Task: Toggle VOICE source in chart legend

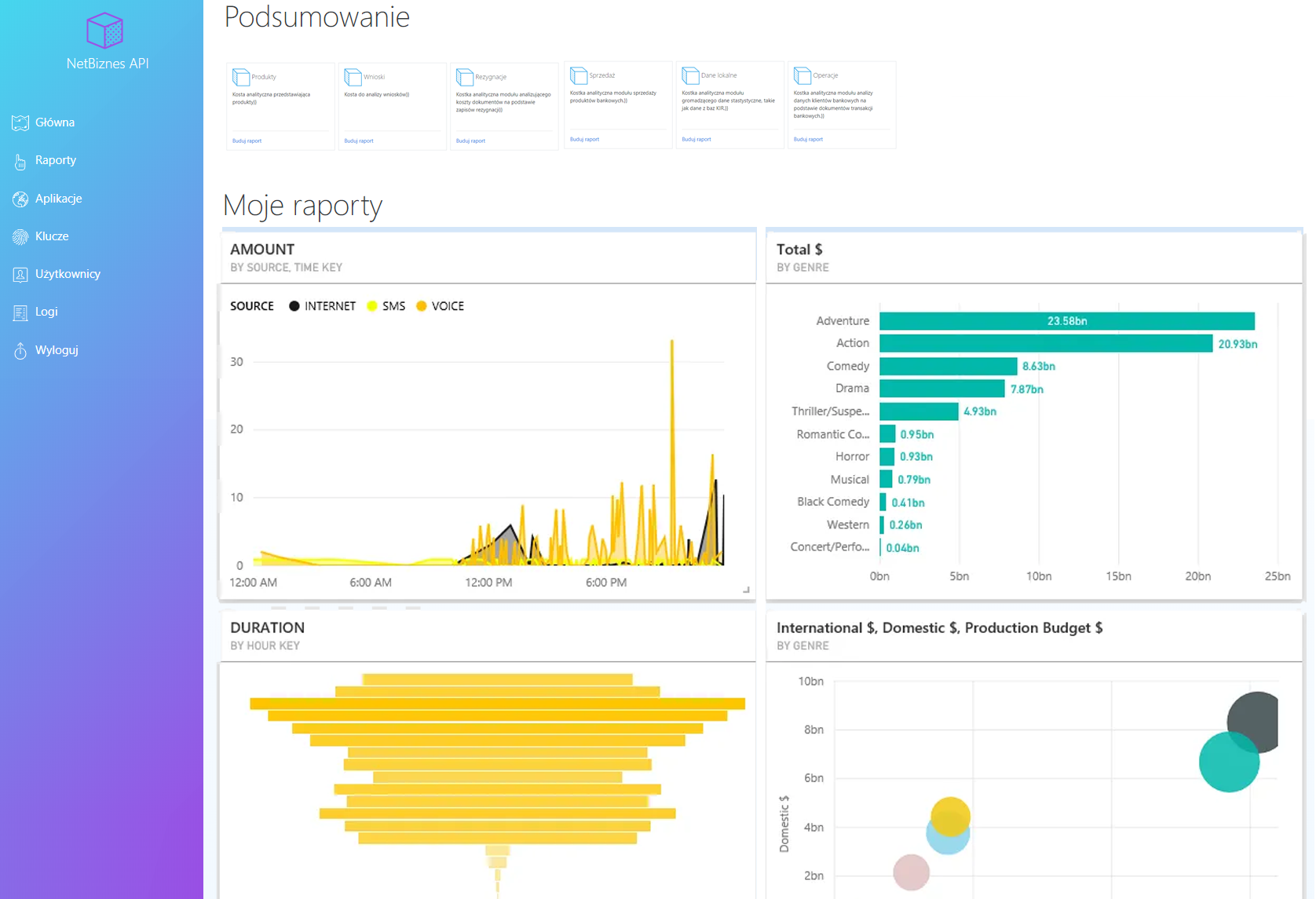Action: point(440,306)
